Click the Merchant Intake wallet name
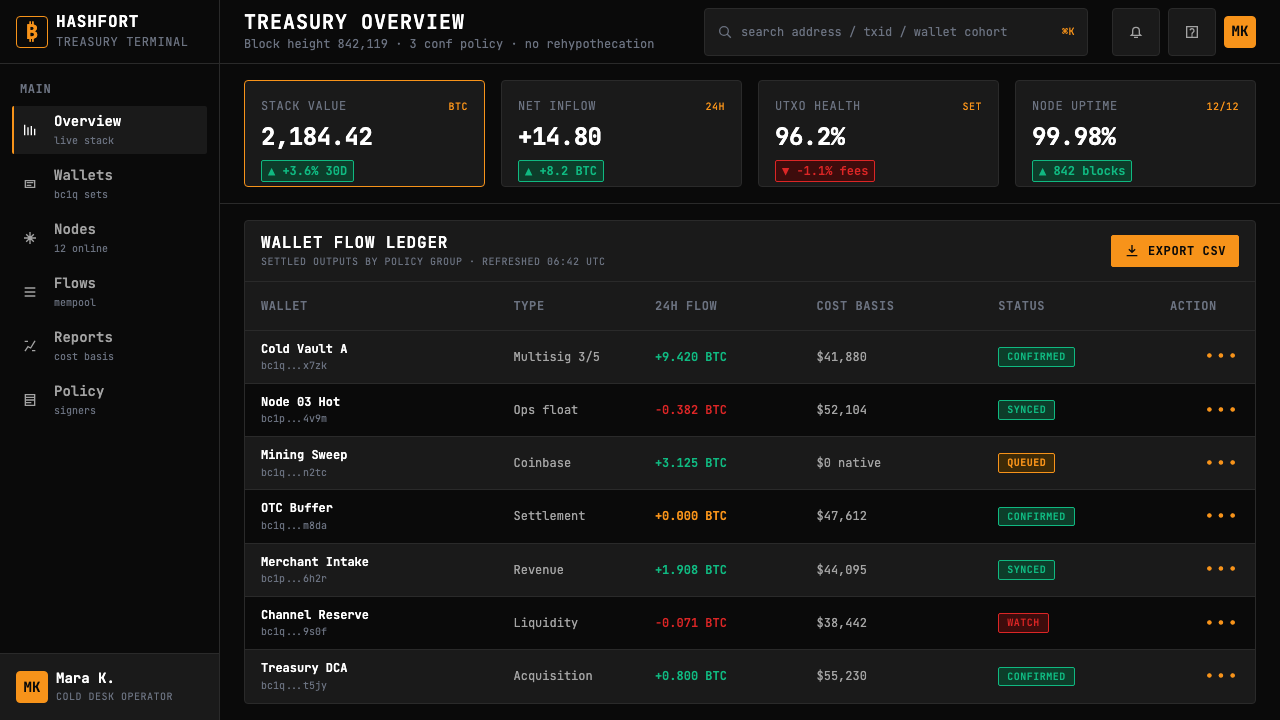 (x=315, y=562)
